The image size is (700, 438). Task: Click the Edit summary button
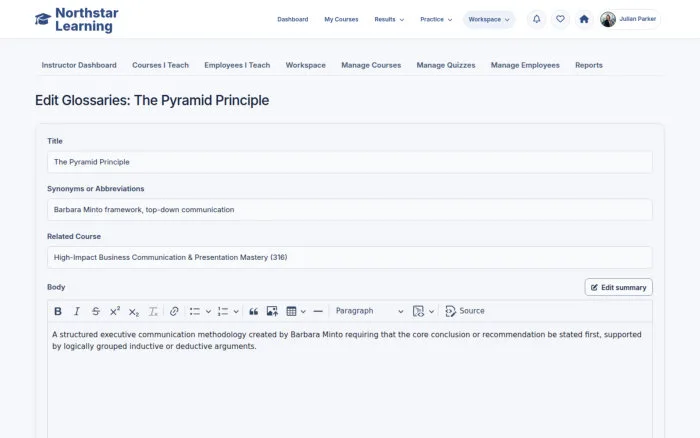coord(618,287)
